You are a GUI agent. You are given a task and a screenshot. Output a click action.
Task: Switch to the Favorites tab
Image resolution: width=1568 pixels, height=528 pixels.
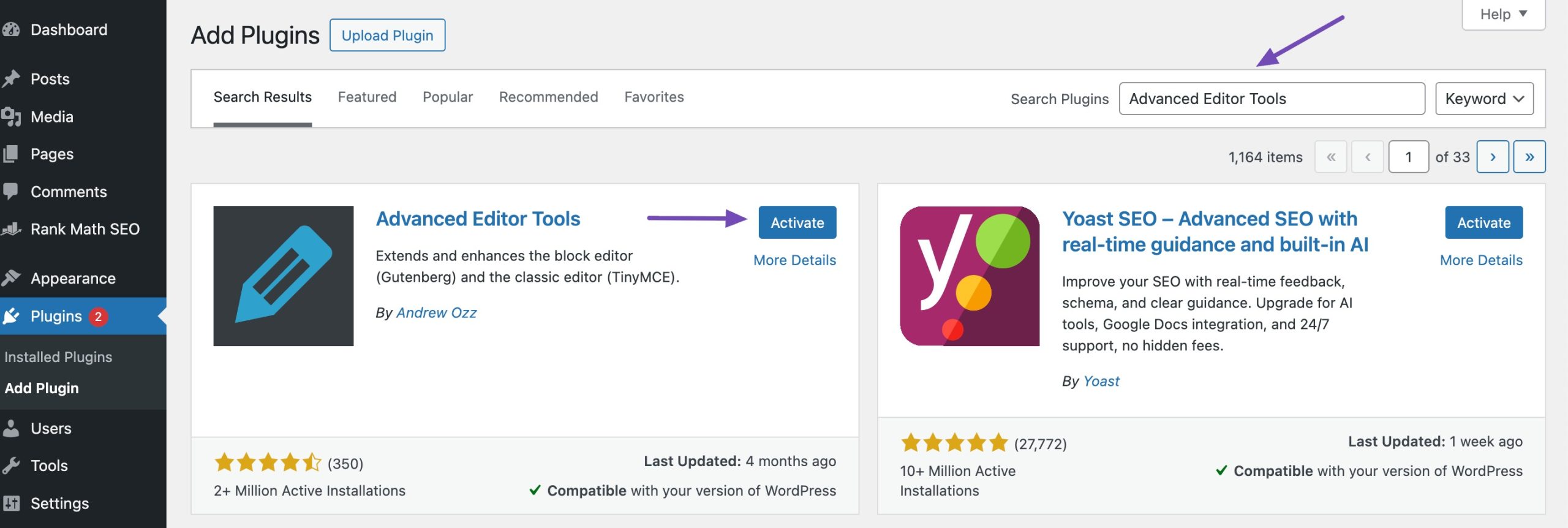654,97
